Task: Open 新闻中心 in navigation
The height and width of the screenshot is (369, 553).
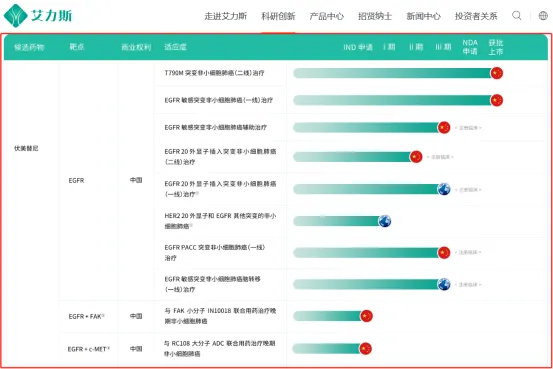Action: [423, 16]
